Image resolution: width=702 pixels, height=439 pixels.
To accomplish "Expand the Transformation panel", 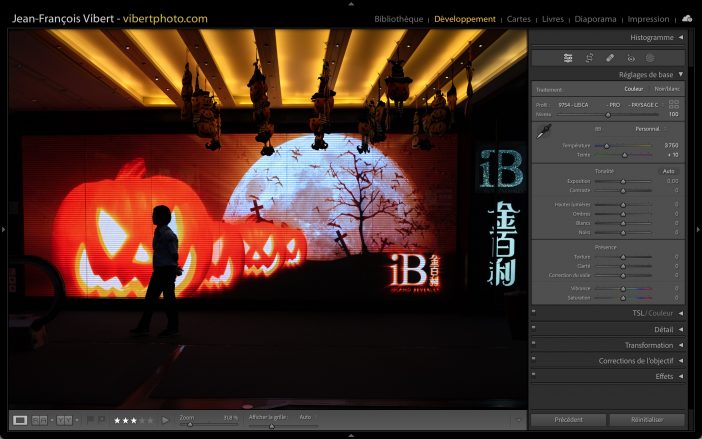I will coord(681,345).
